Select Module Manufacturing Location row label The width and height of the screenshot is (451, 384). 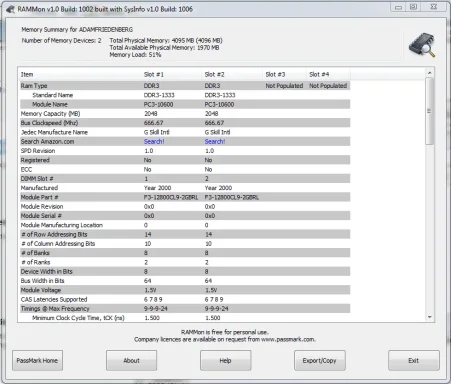(62, 225)
